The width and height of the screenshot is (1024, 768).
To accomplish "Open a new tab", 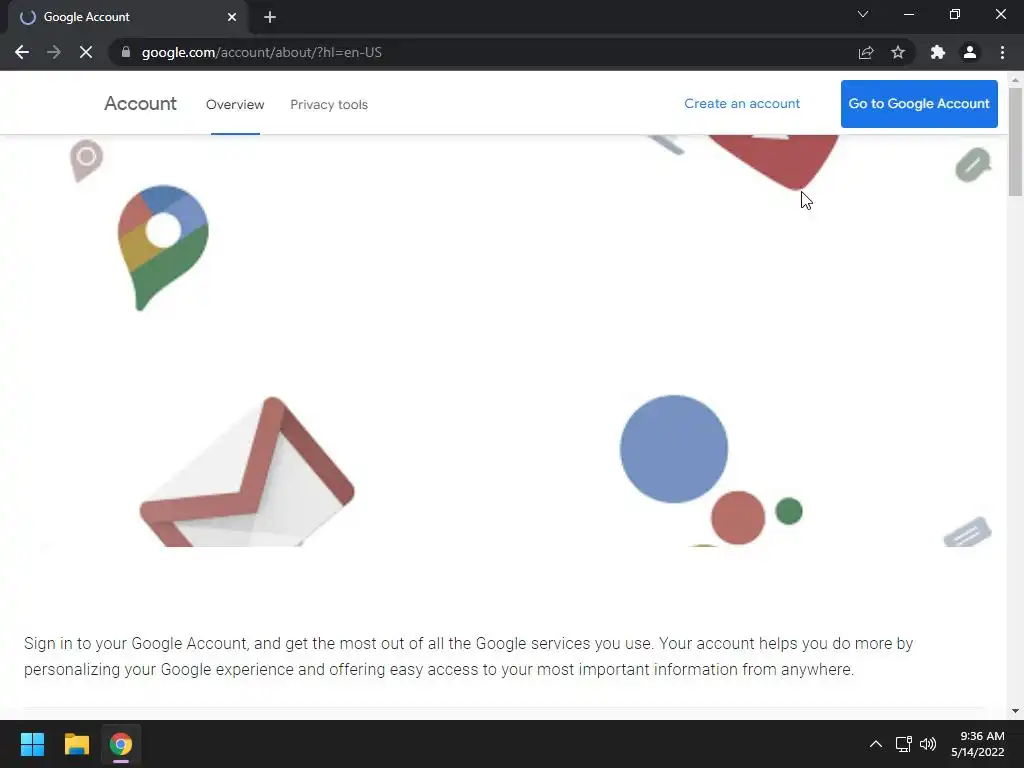I will [270, 17].
